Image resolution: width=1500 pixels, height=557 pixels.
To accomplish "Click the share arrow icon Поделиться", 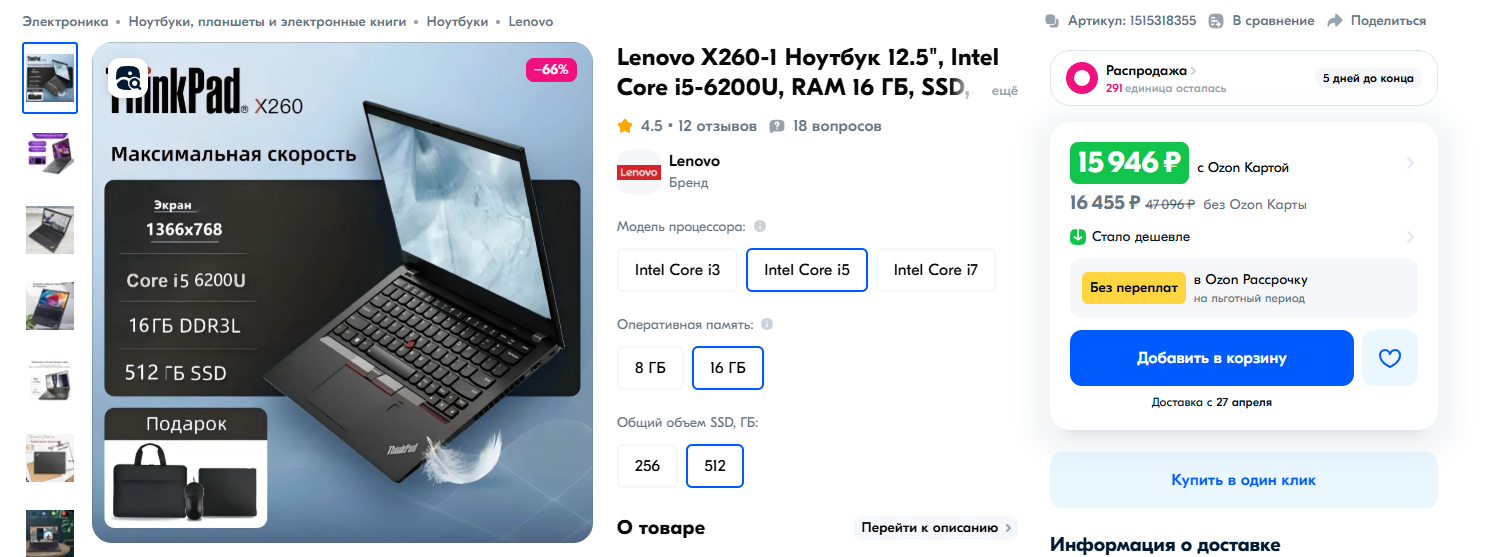I will [1334, 21].
